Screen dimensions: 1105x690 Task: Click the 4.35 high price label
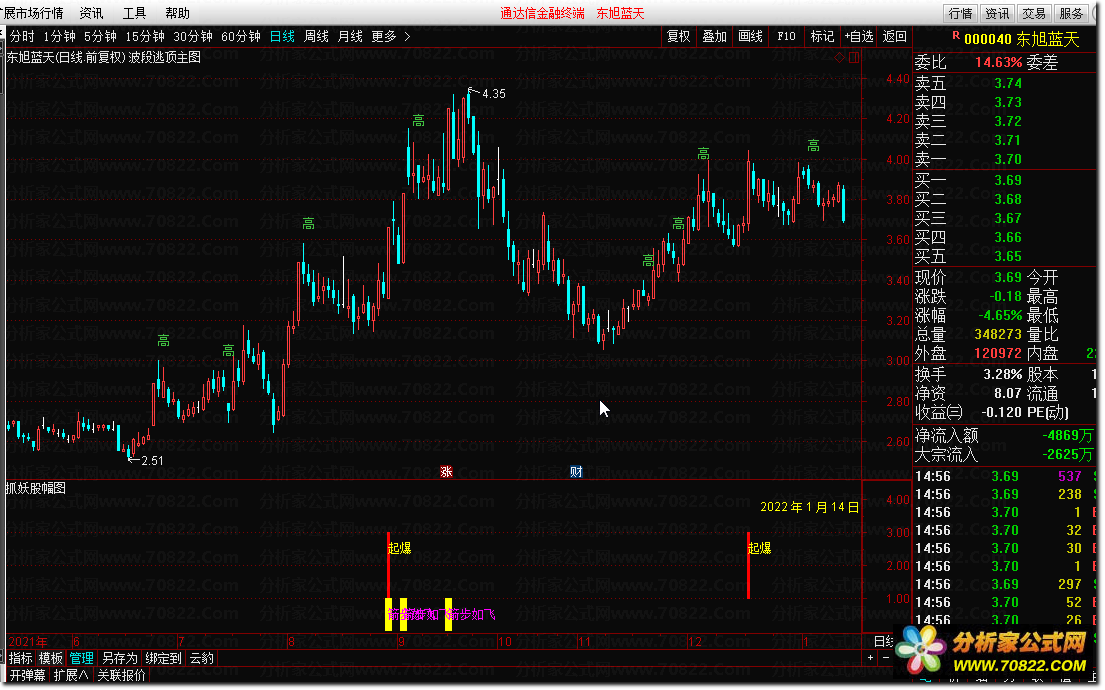[493, 94]
